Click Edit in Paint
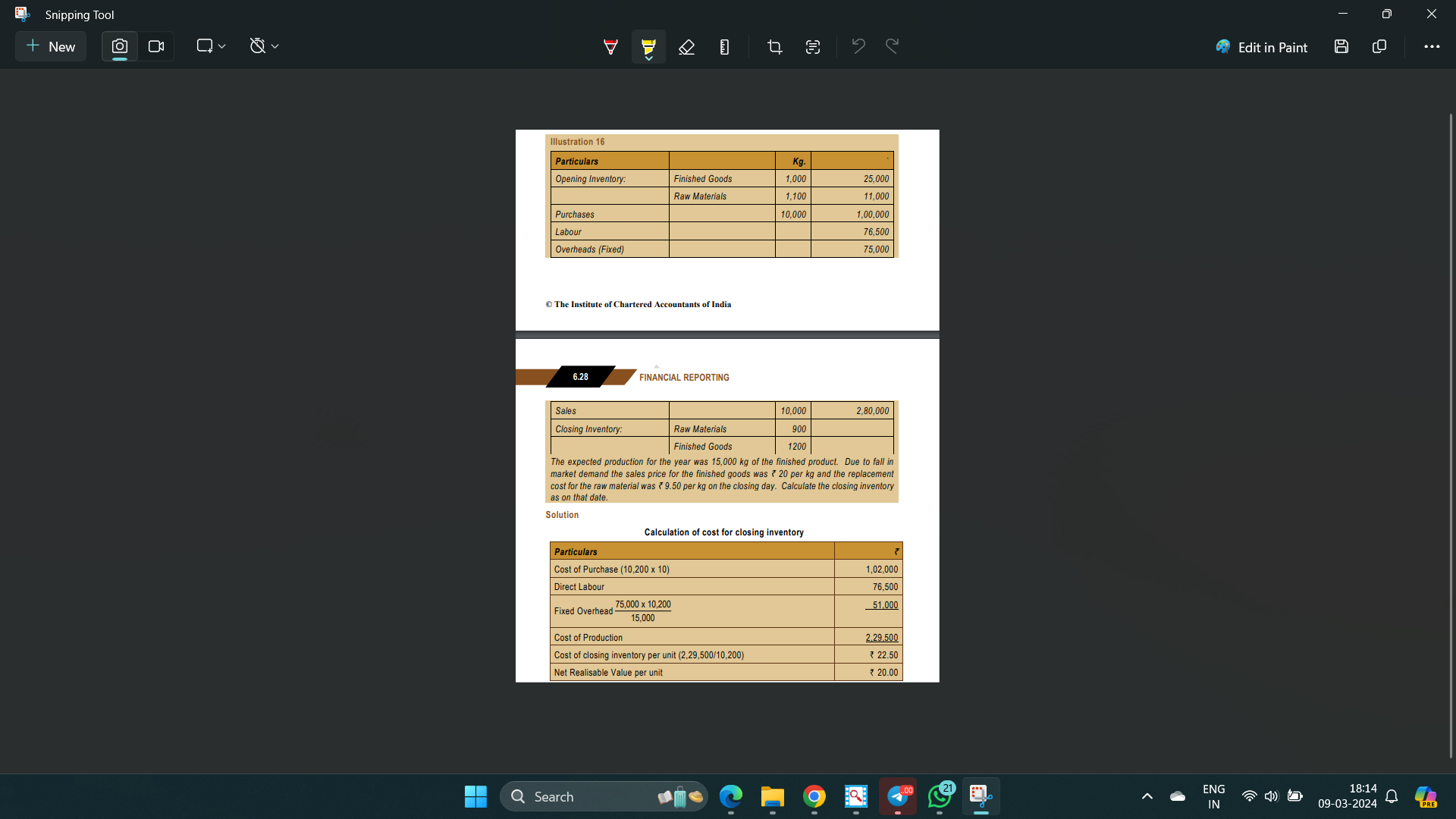1456x819 pixels. (x=1261, y=47)
